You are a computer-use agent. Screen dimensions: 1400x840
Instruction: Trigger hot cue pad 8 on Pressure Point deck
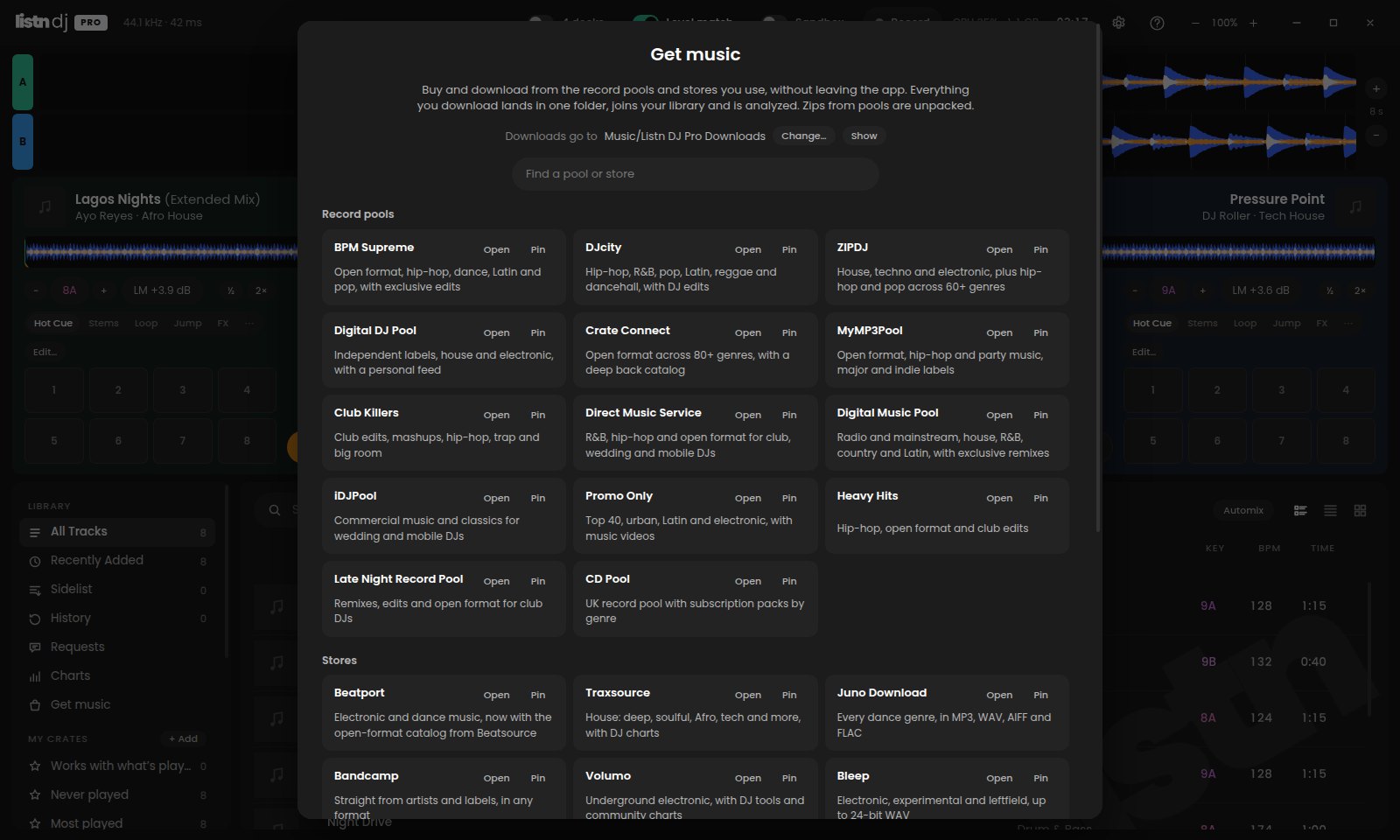point(1346,441)
